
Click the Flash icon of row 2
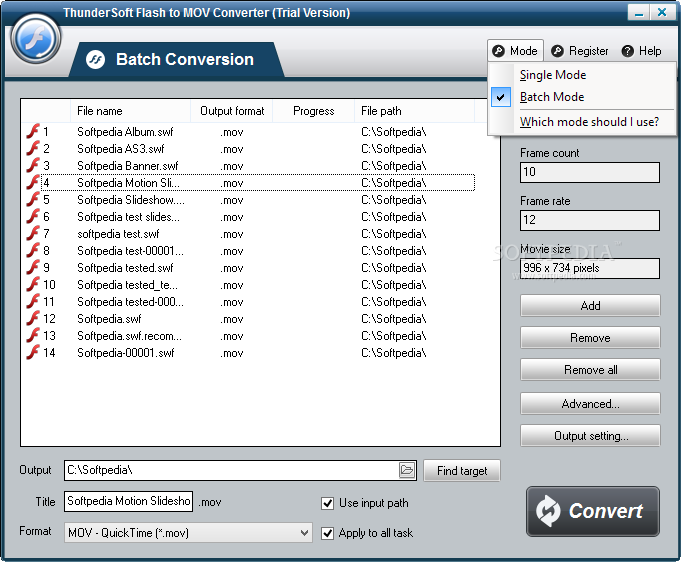pos(33,148)
